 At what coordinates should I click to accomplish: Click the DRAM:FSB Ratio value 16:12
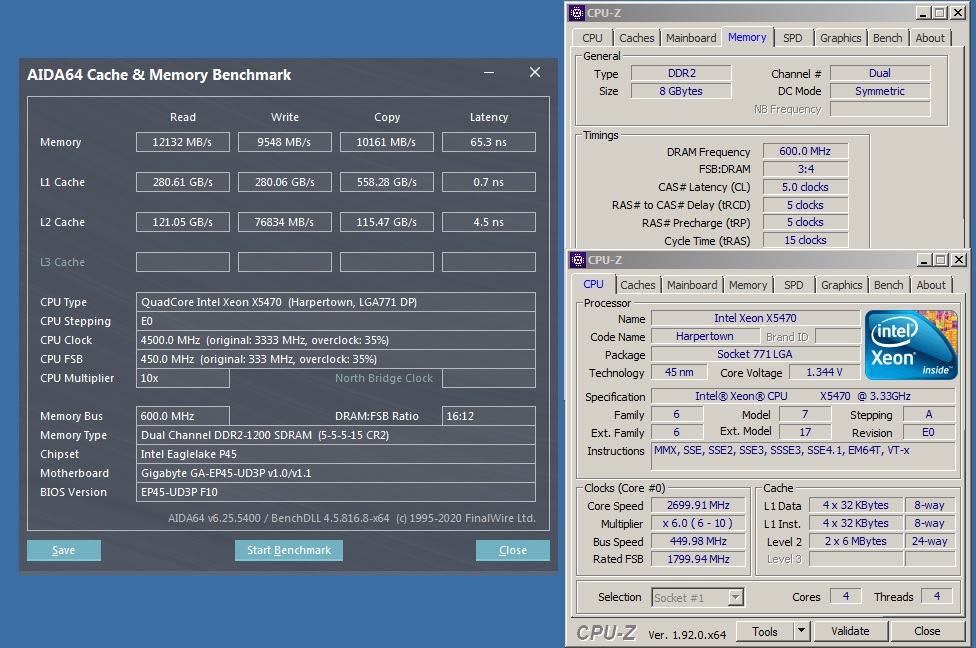pyautogui.click(x=489, y=416)
